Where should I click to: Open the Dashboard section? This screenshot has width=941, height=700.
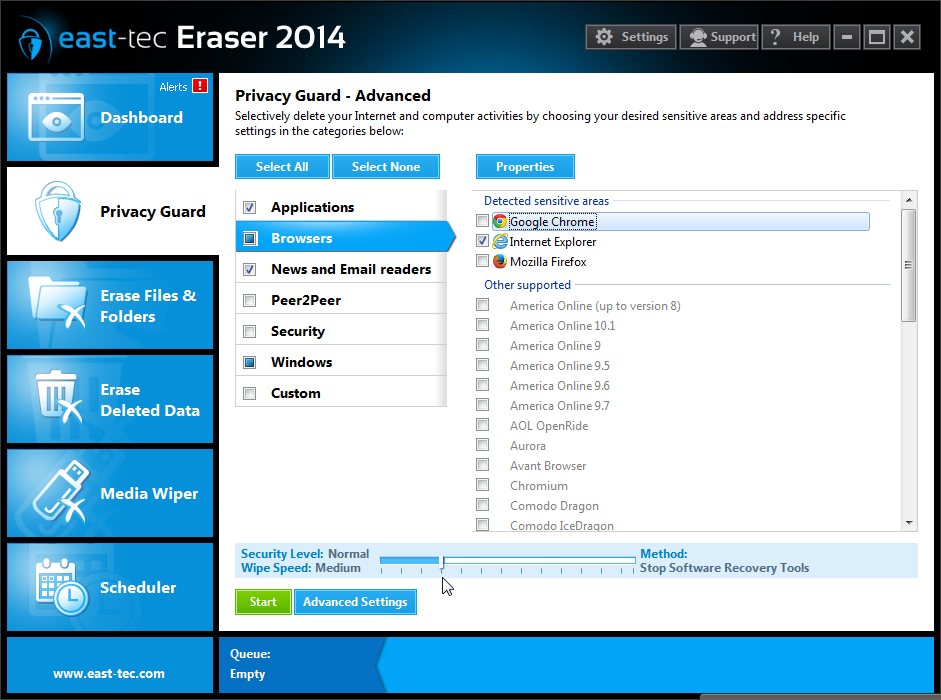click(x=110, y=117)
